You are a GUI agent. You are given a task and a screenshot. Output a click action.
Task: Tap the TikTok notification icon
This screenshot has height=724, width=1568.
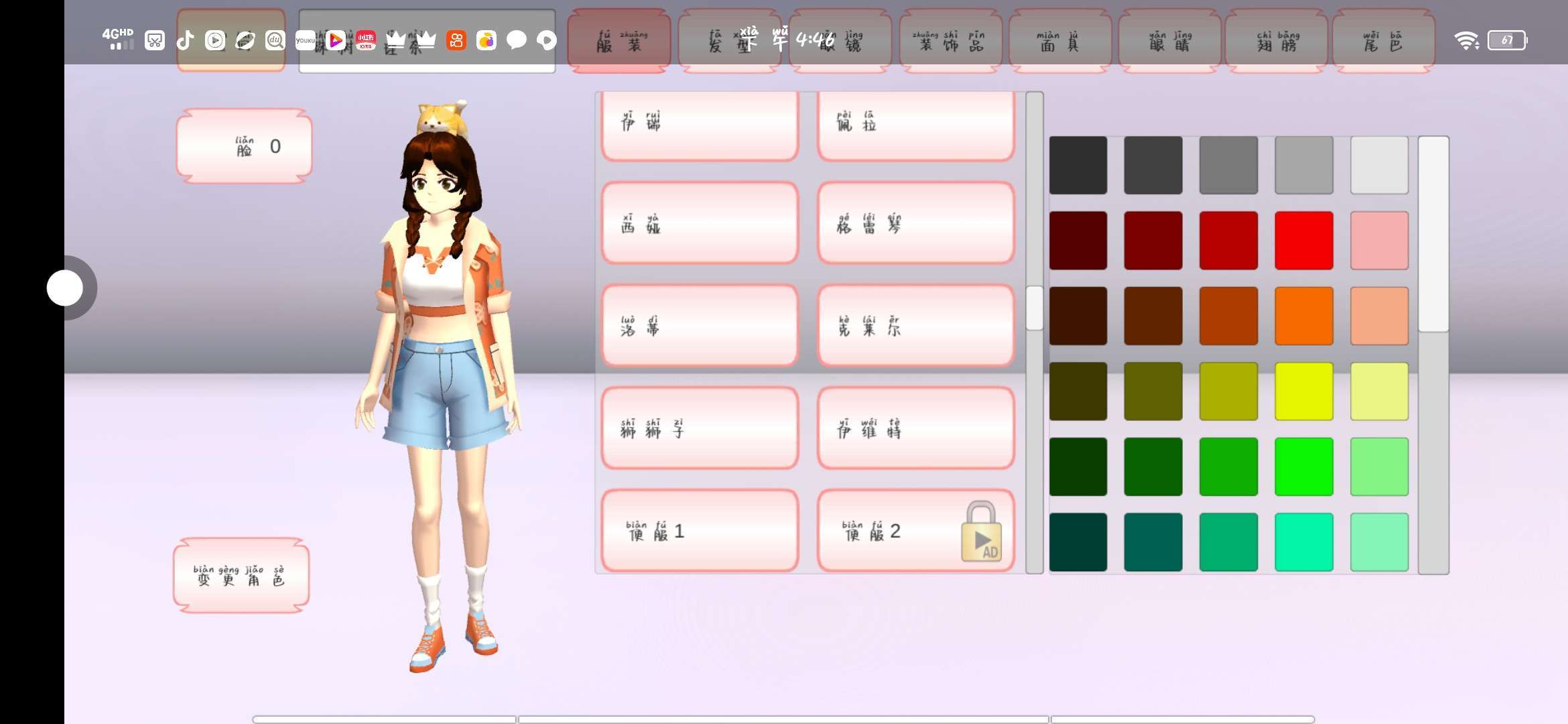185,41
